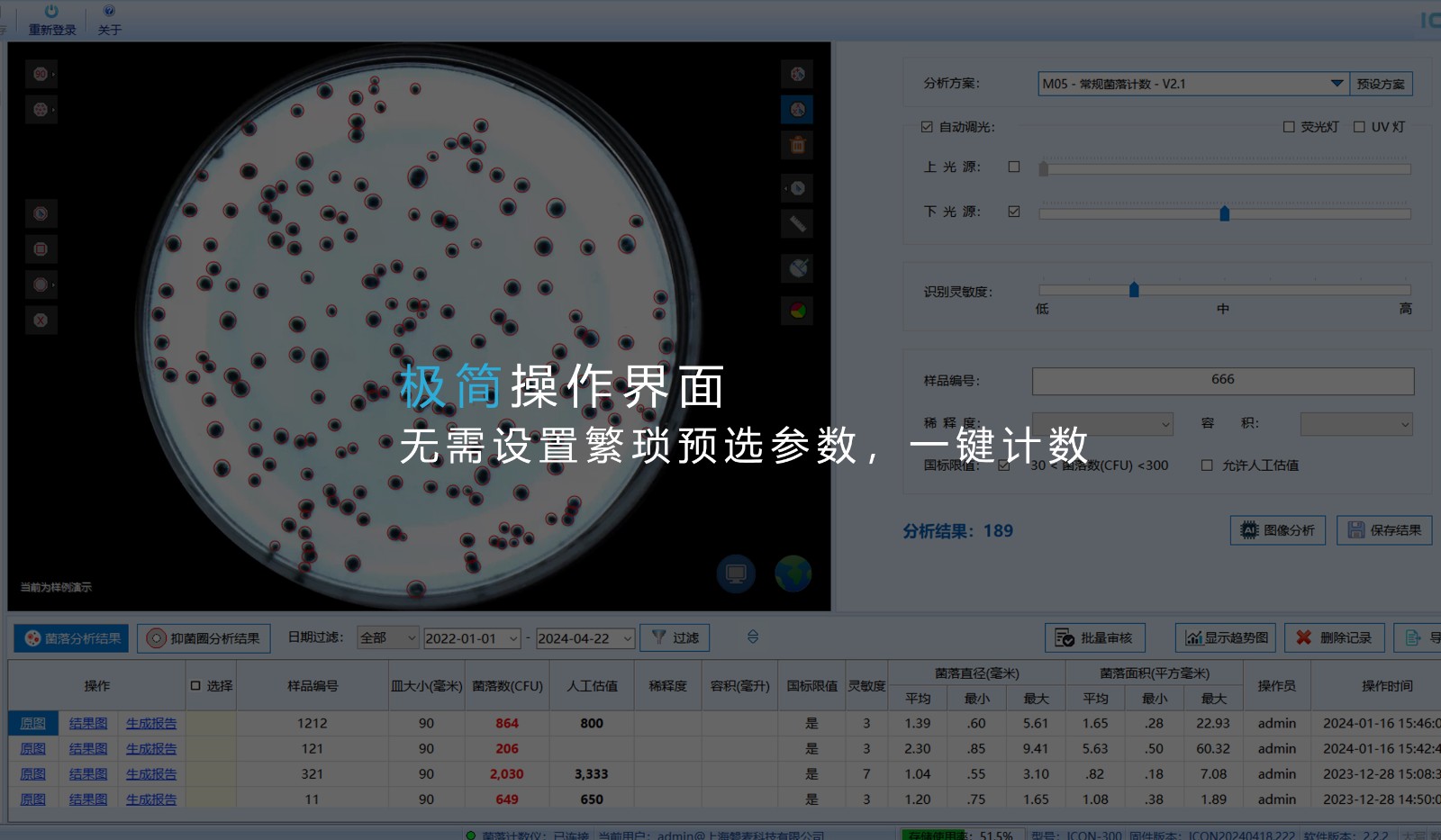Screen dimensions: 1441x840
Task: Click the 图像分析 button
Action: [x=1277, y=530]
